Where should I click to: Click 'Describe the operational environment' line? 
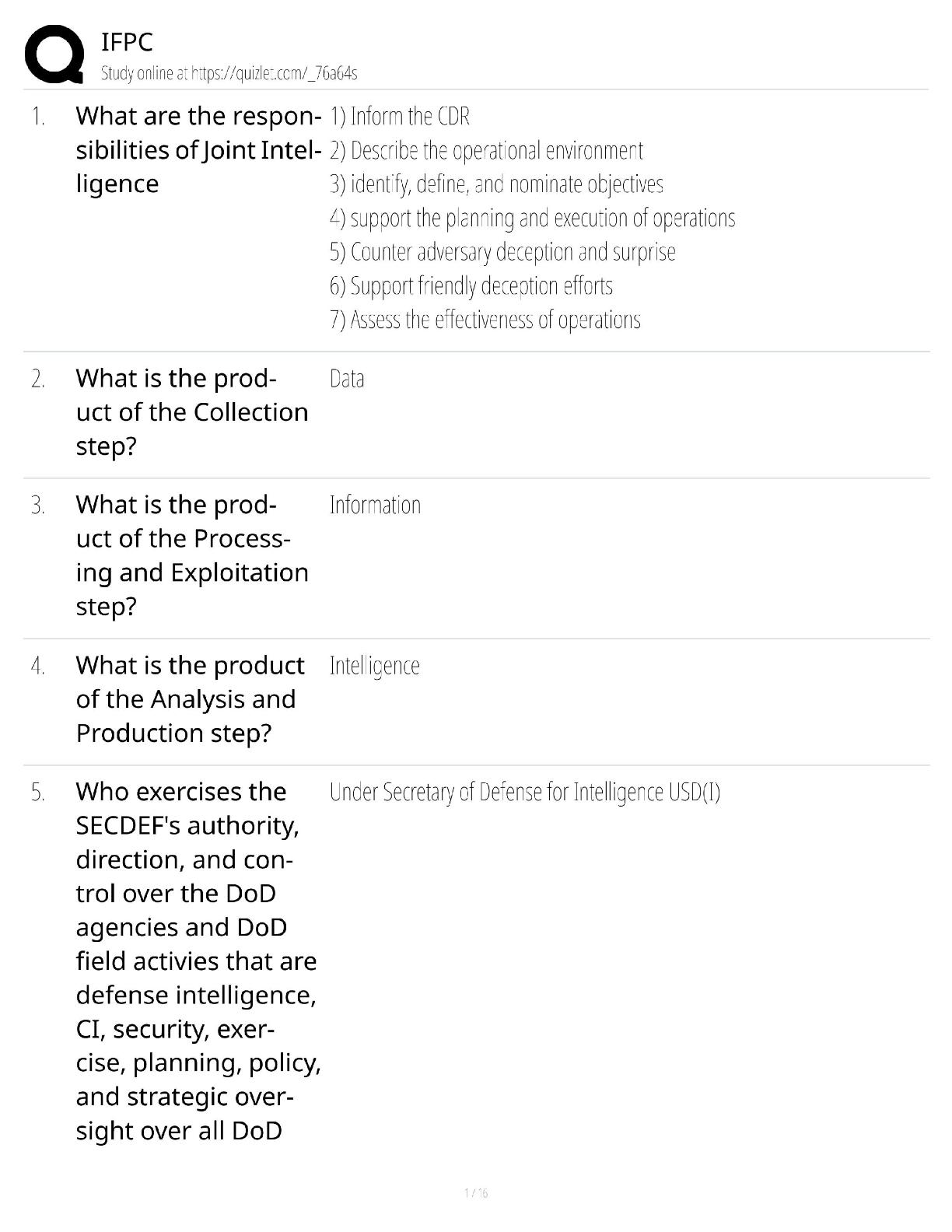click(x=486, y=151)
